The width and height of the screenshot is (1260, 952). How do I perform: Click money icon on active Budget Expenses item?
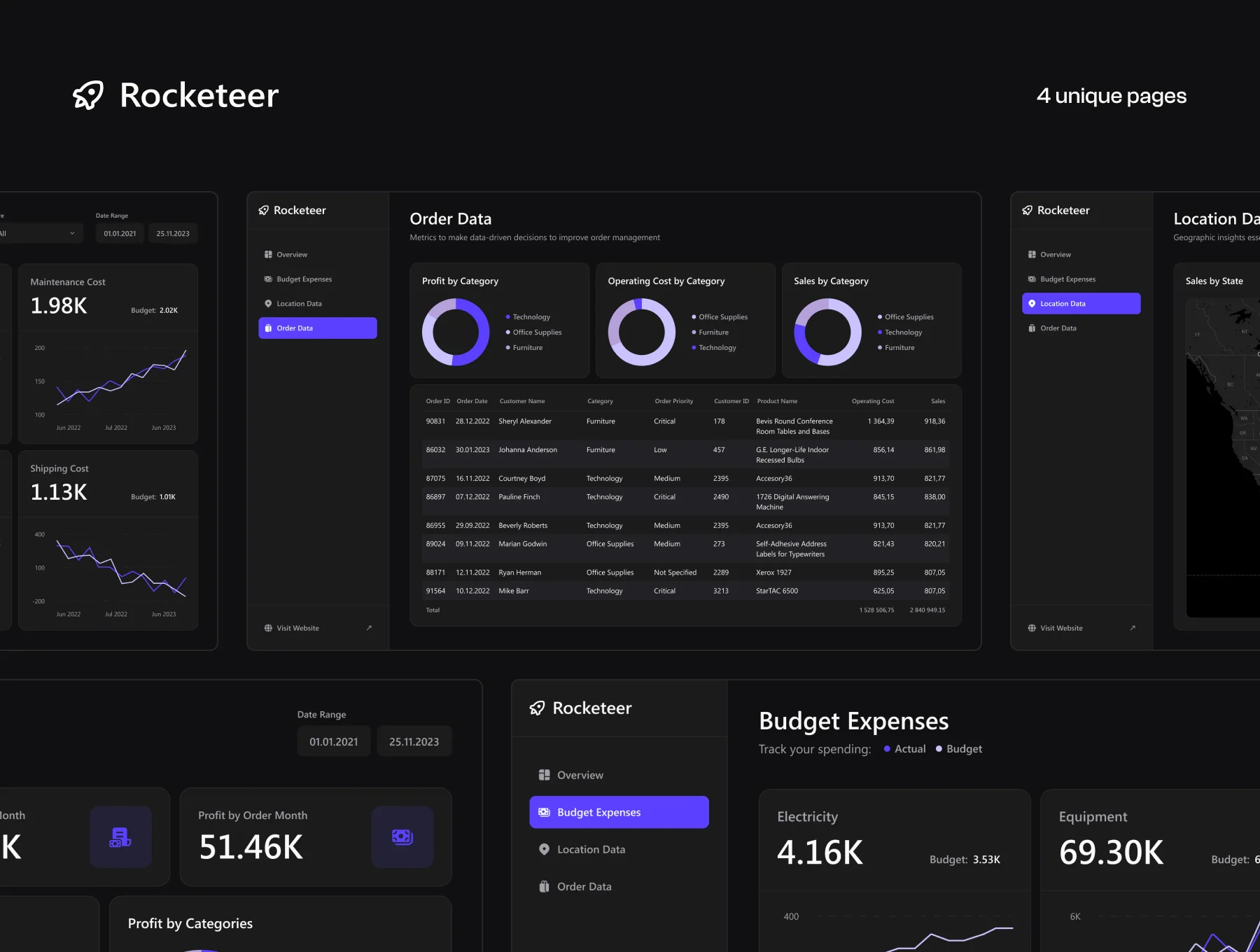544,813
